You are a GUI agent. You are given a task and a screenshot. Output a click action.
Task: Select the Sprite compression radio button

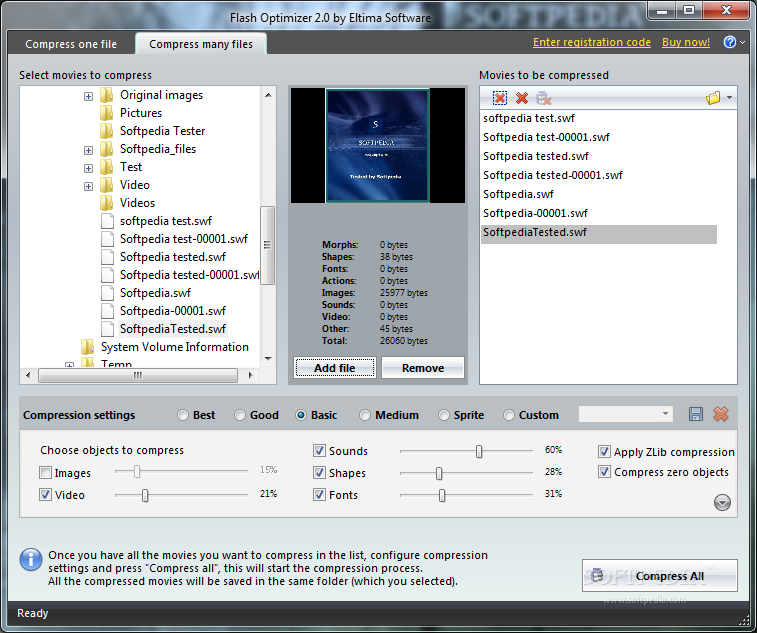pos(443,415)
